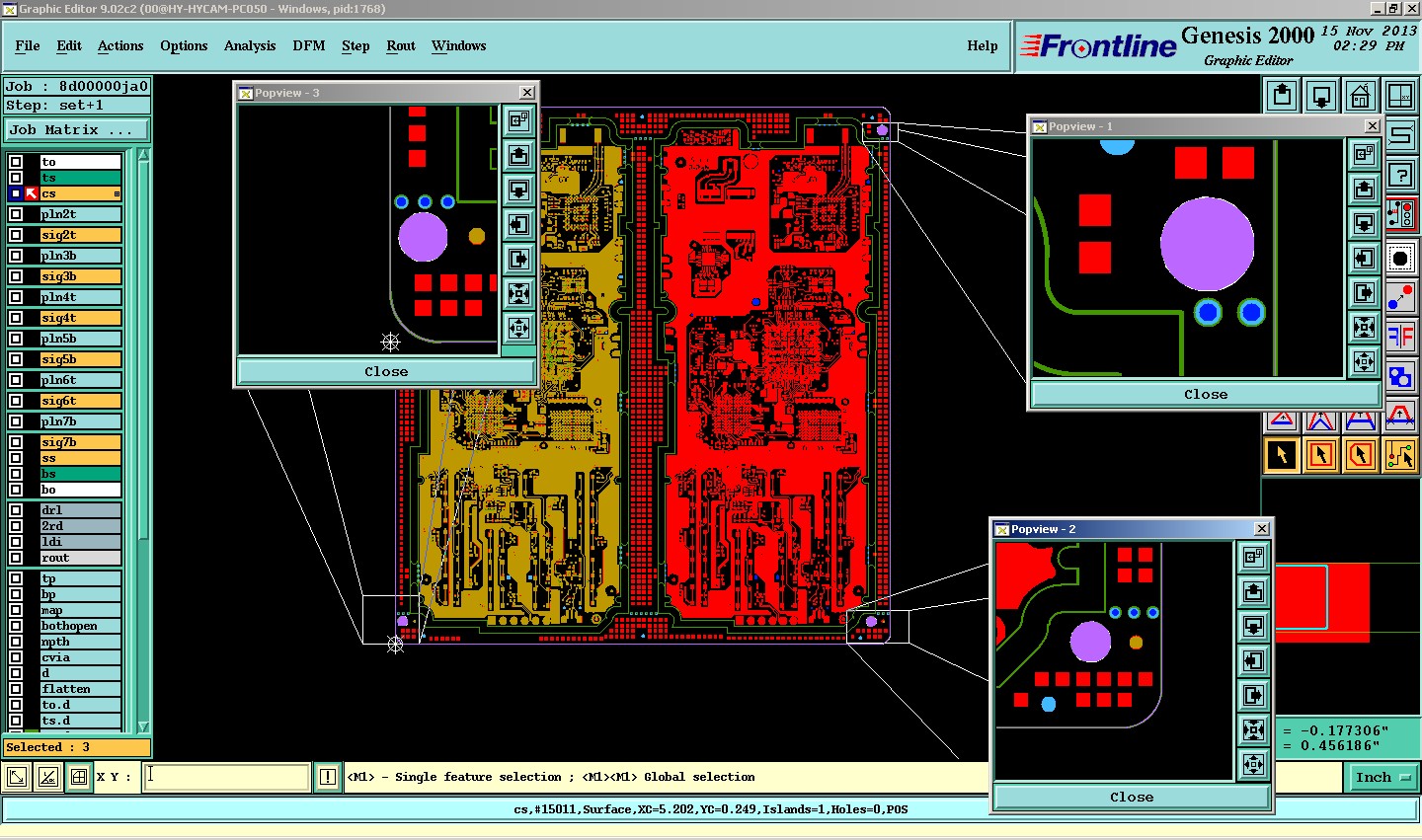1422x840 pixels.
Task: Click the mirrored F flip icon
Action: tap(1400, 337)
